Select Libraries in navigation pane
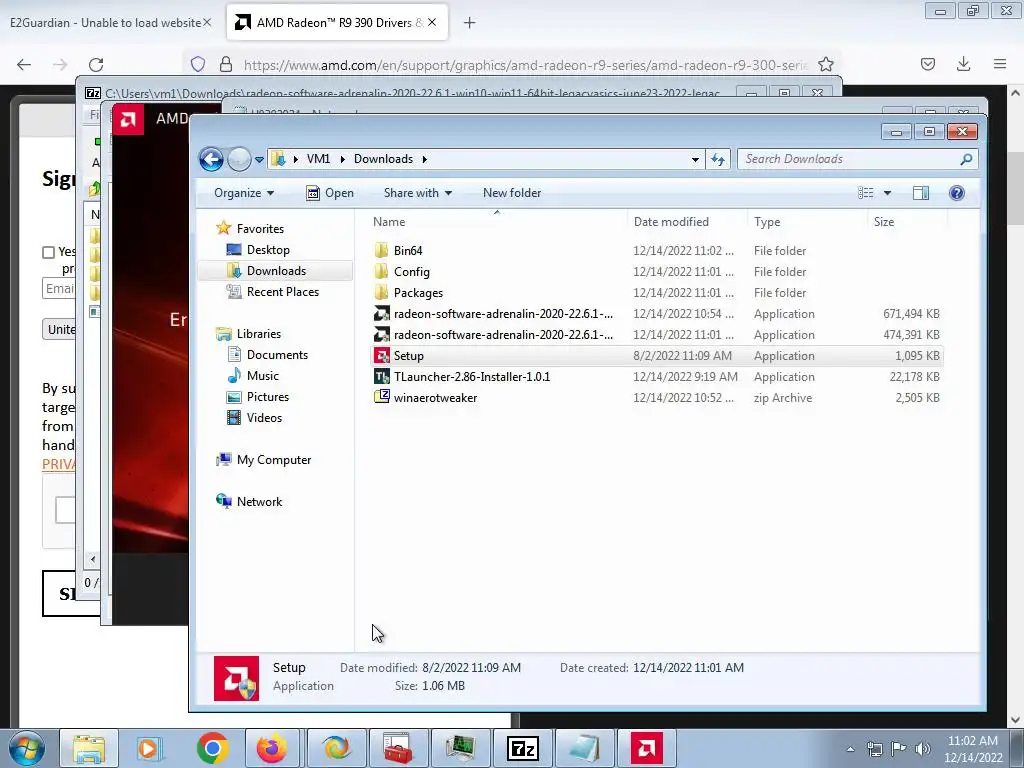 pos(259,334)
